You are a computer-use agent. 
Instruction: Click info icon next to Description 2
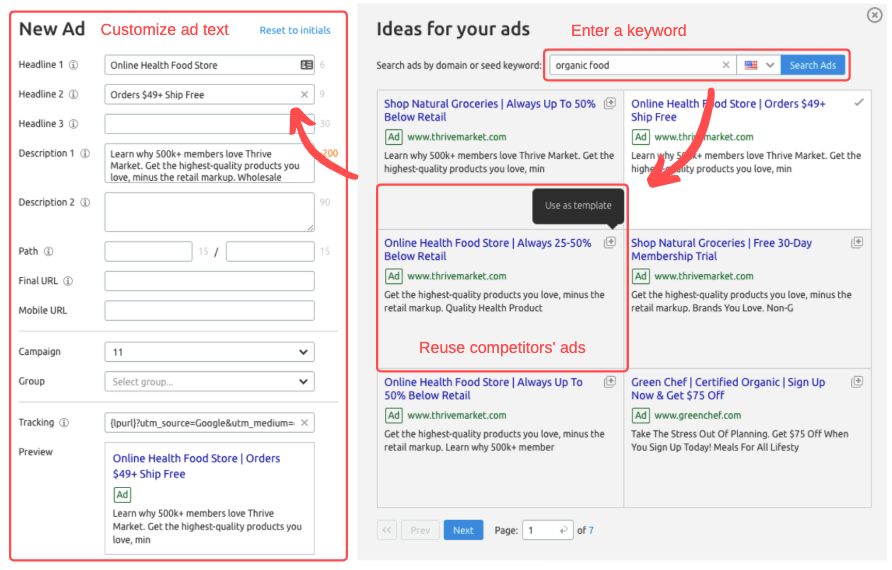[x=85, y=203]
